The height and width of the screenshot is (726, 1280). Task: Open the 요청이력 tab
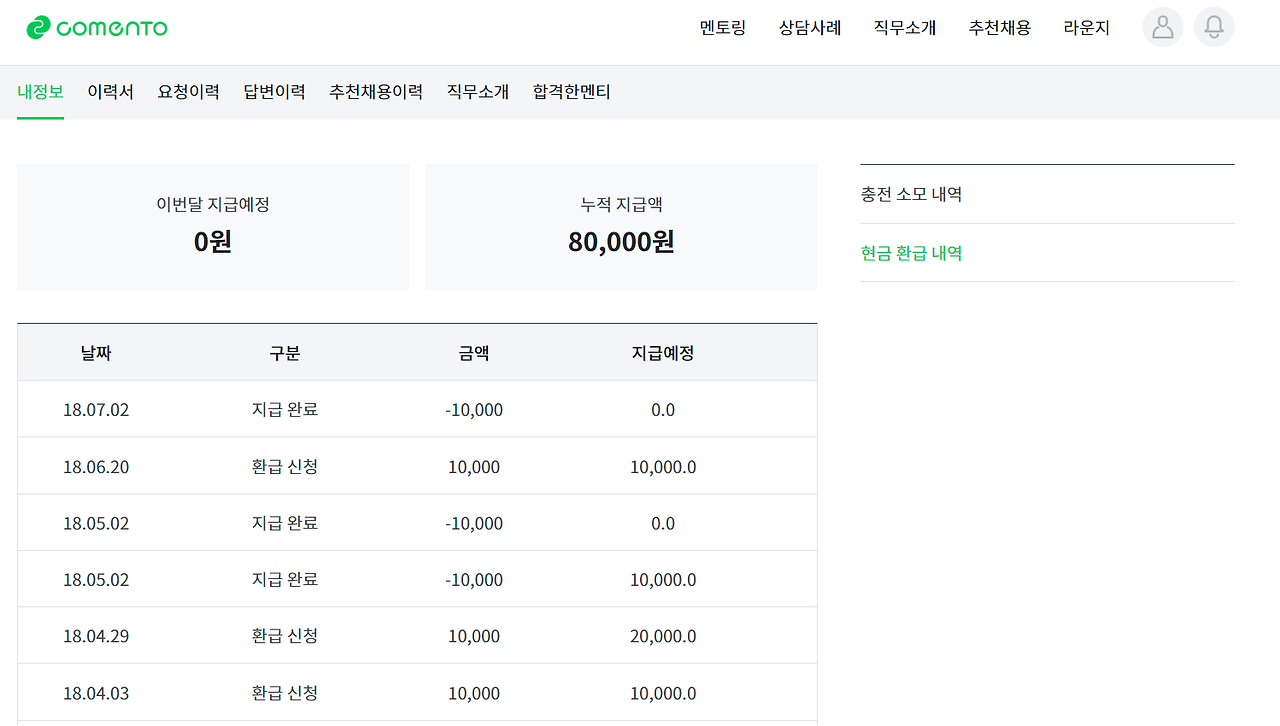coord(188,92)
